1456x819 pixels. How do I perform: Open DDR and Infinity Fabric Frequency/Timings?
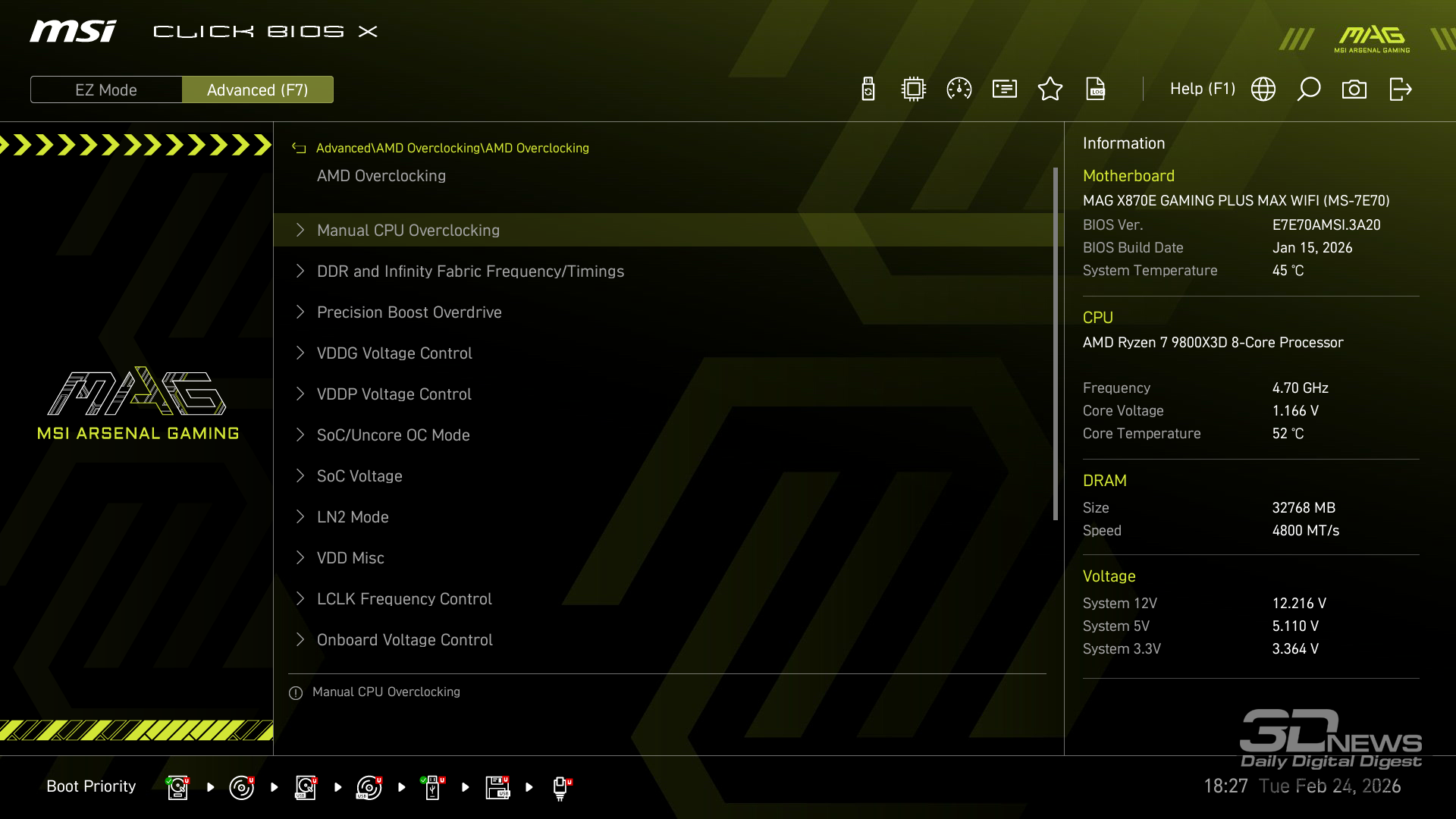click(470, 271)
